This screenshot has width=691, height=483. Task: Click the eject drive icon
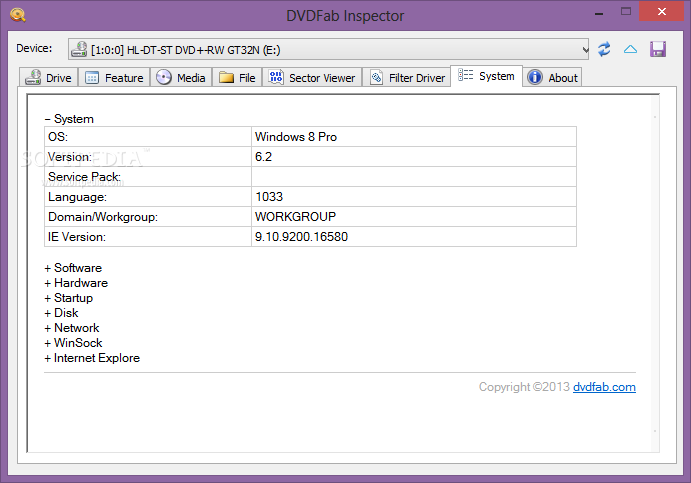tap(631, 49)
